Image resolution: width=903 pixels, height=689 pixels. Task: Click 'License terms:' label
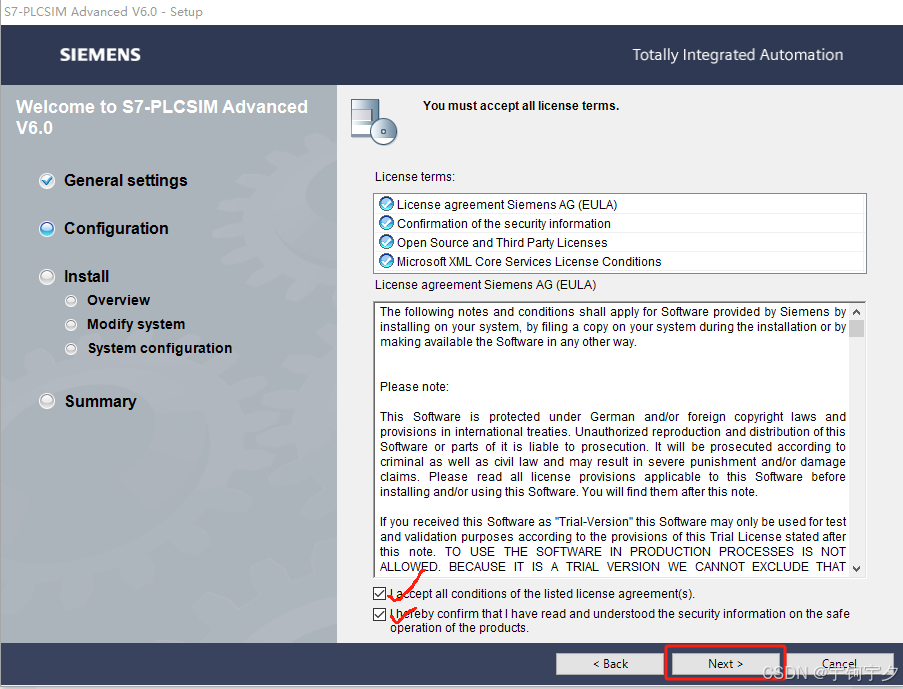click(x=415, y=177)
